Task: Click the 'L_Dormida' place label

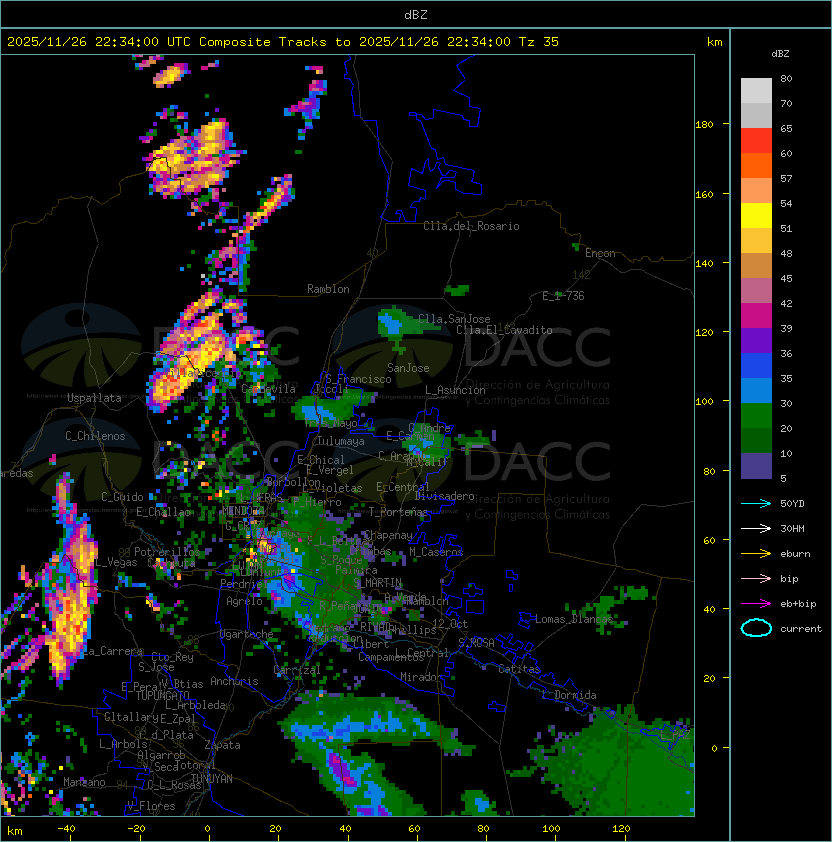Action: pos(569,695)
